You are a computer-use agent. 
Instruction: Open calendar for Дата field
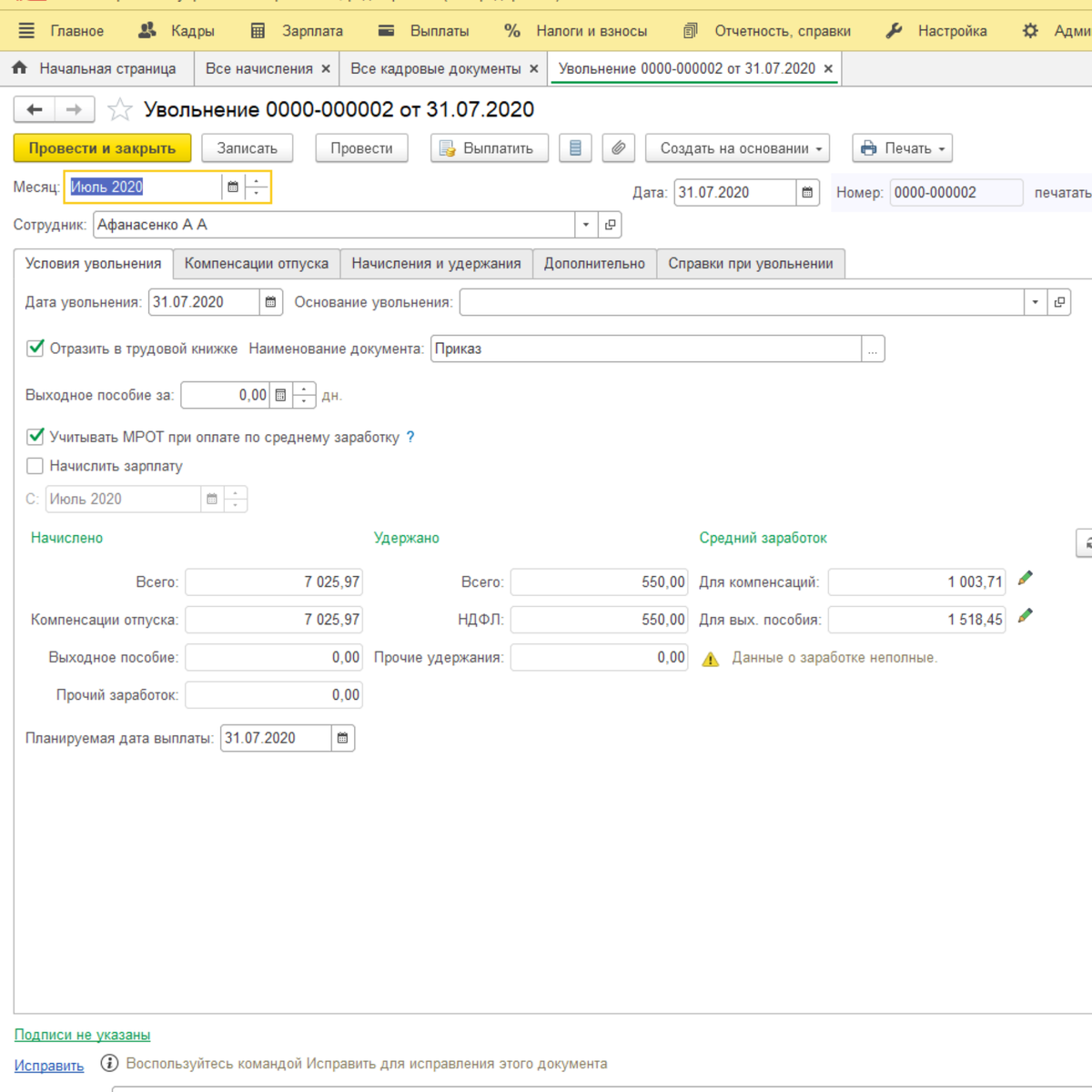pyautogui.click(x=807, y=193)
